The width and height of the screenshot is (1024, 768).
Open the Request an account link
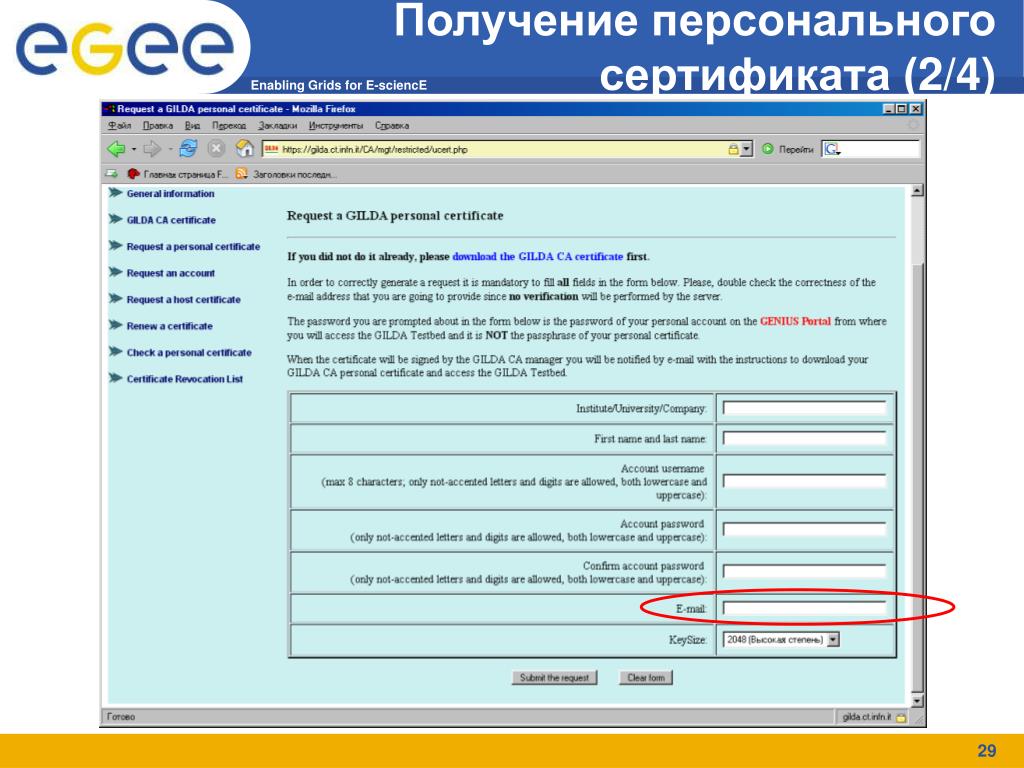[x=170, y=273]
